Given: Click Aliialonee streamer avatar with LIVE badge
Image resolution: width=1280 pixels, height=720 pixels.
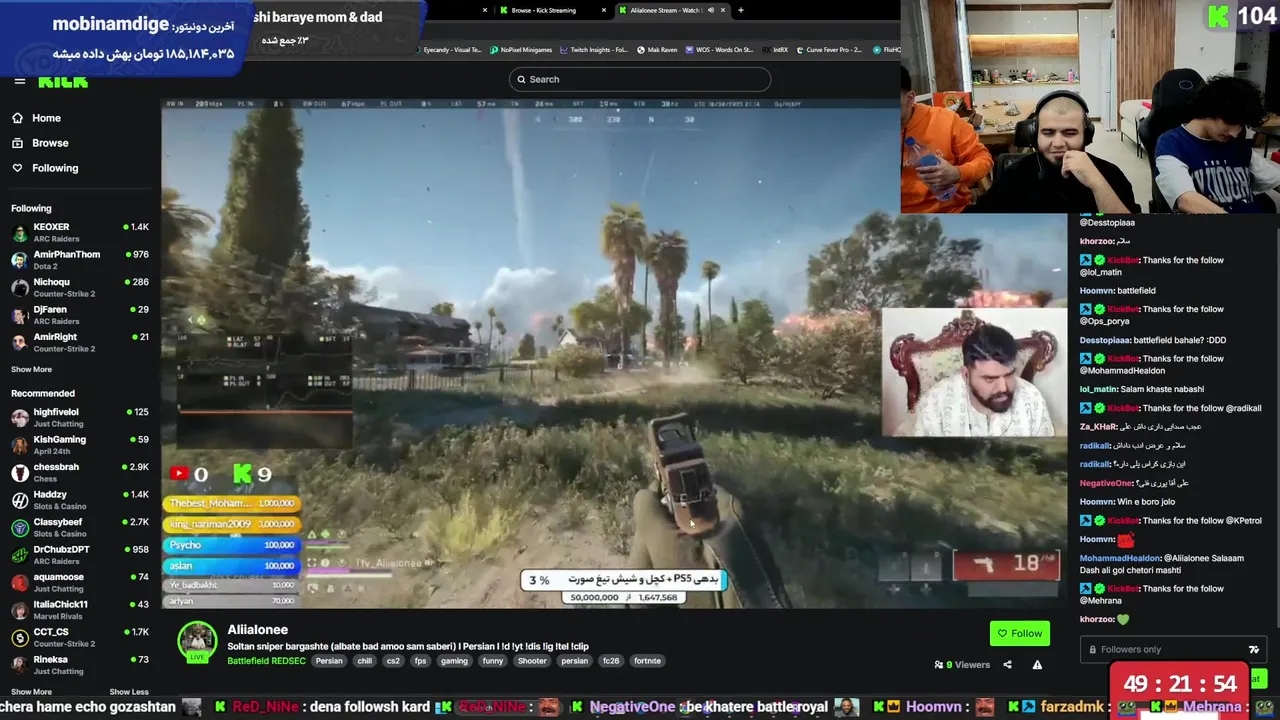Looking at the screenshot, I should 197,642.
